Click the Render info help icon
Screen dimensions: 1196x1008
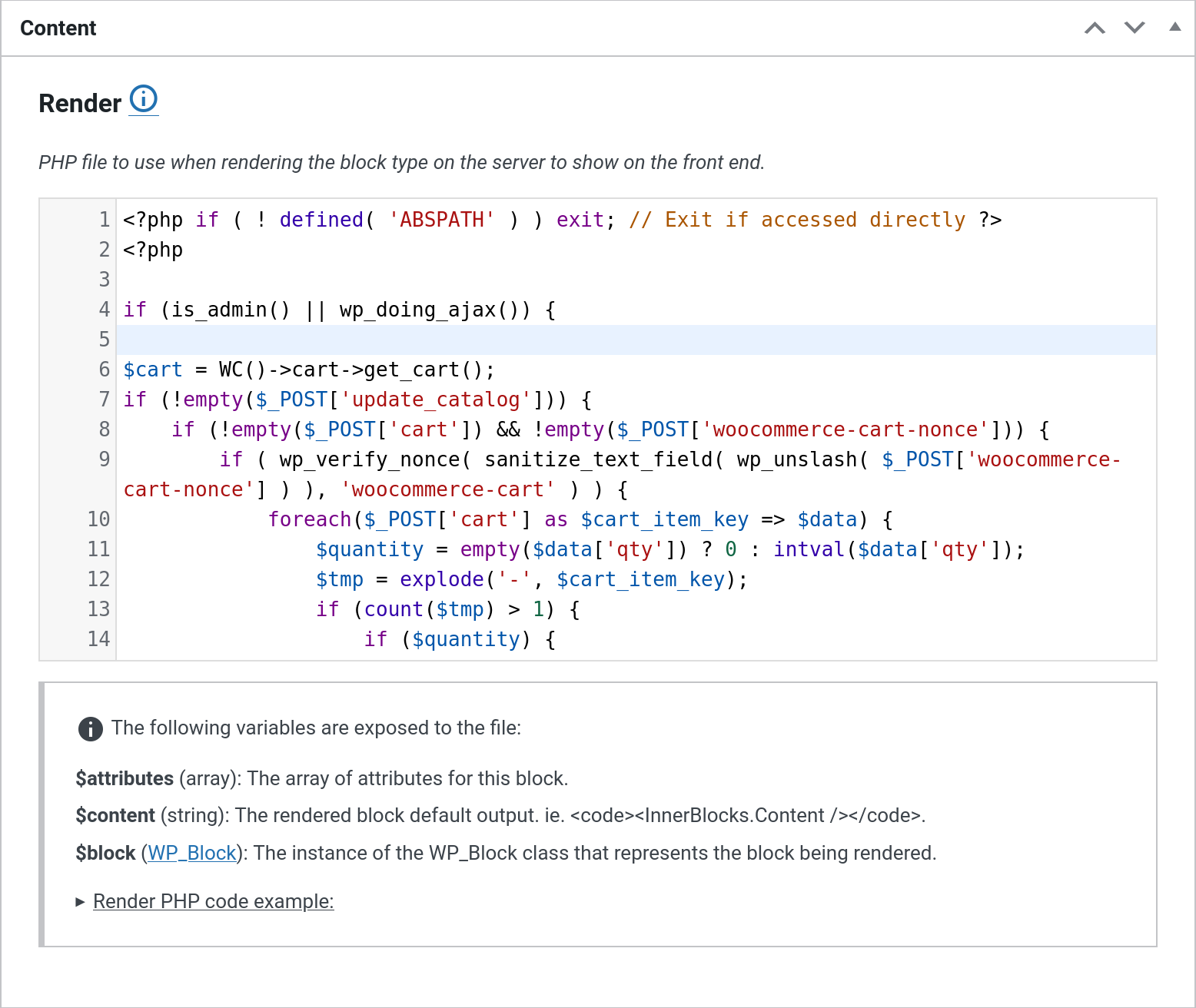pyautogui.click(x=144, y=99)
